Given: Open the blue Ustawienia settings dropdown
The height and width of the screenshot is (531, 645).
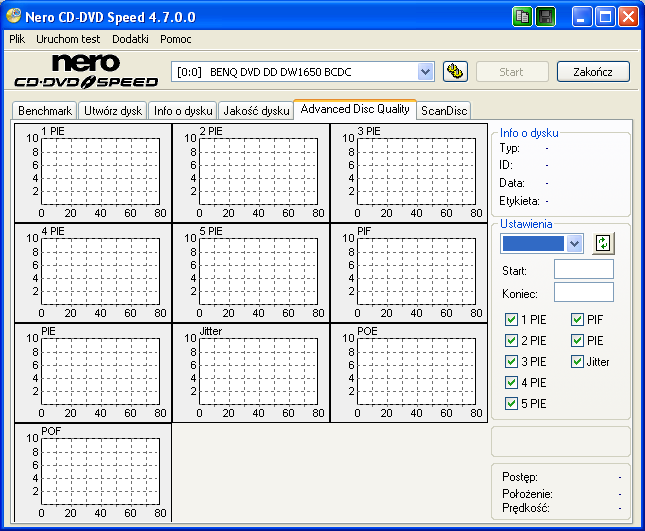Looking at the screenshot, I should (574, 243).
